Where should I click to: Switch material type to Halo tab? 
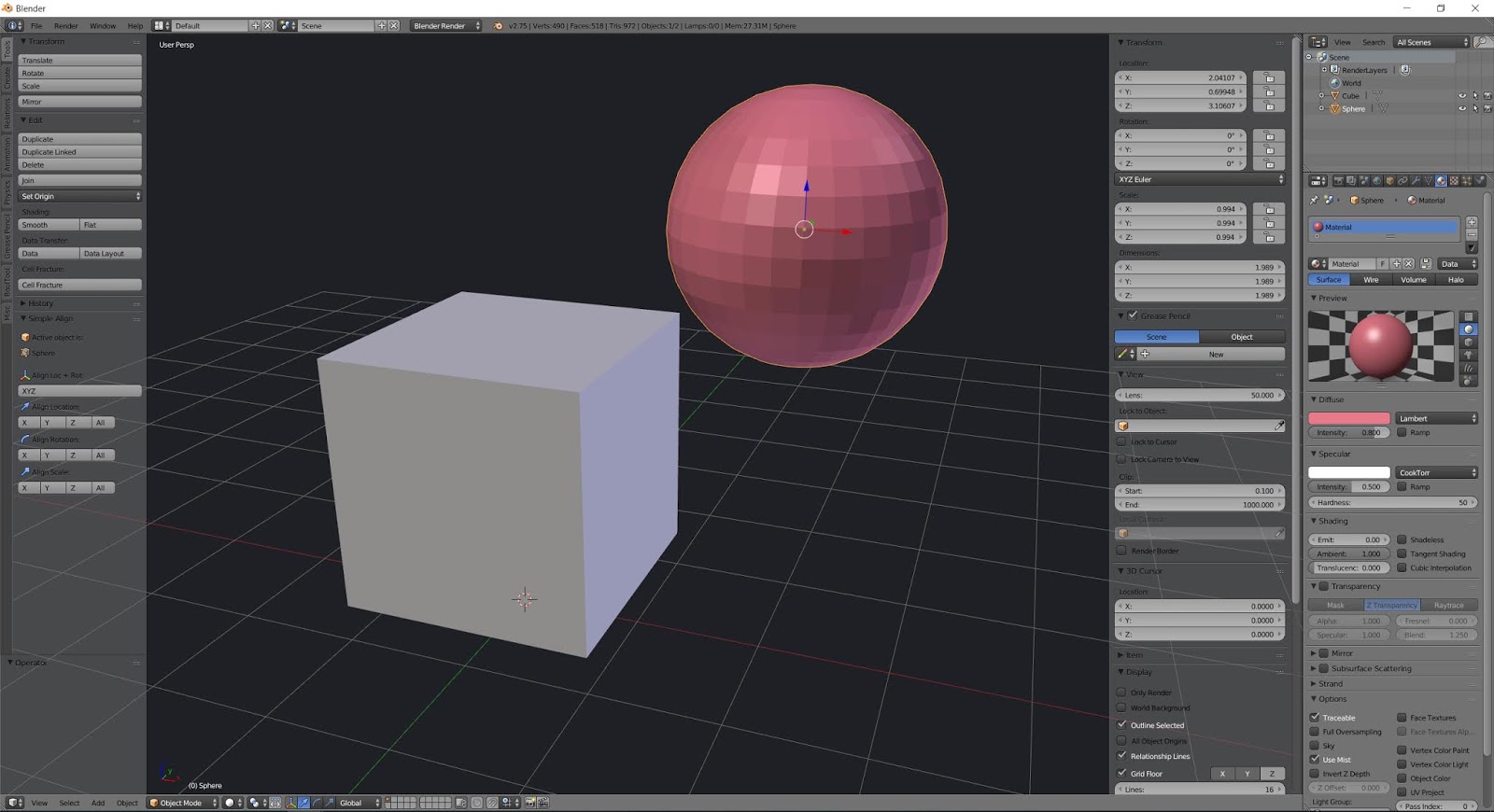[x=1456, y=279]
